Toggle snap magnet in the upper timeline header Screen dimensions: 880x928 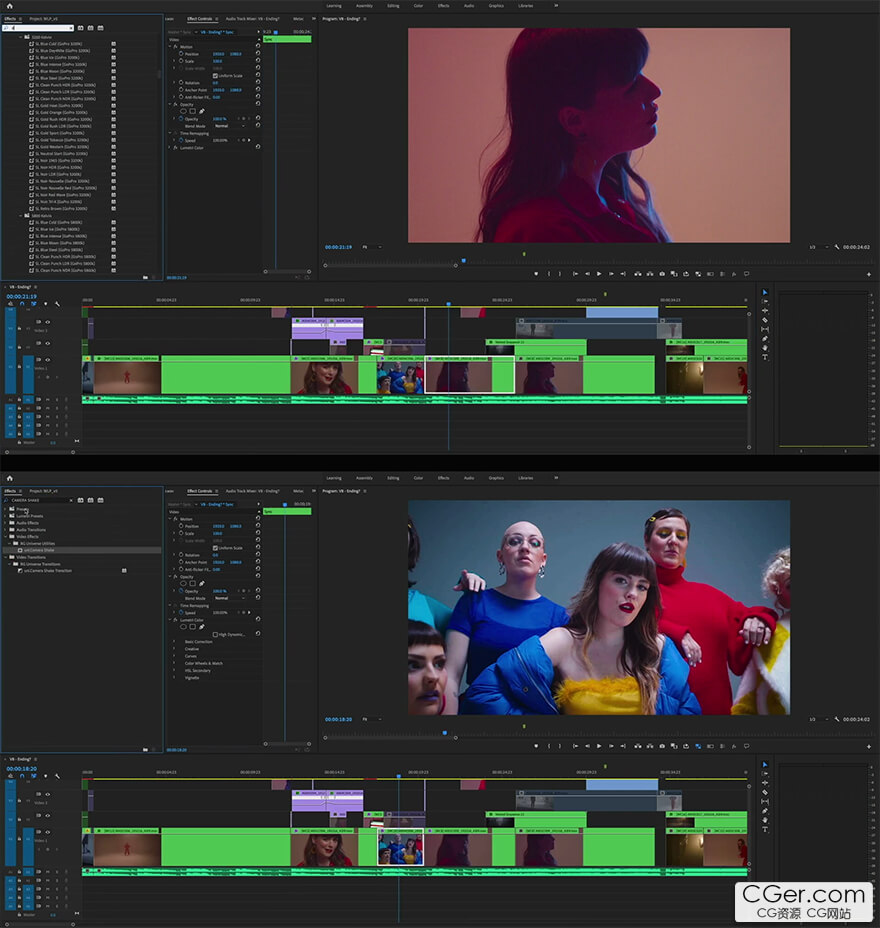(x=22, y=304)
